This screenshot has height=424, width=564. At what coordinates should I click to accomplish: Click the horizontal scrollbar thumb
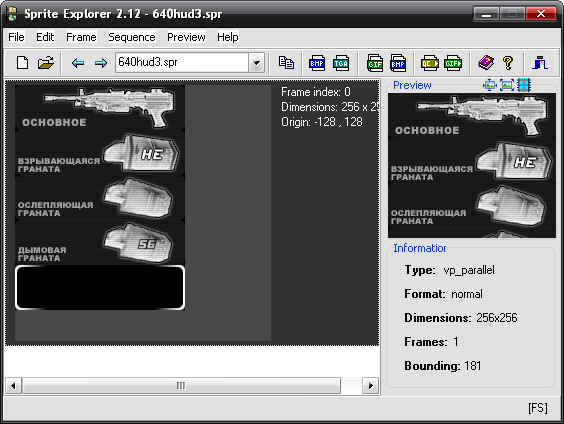[x=181, y=386]
